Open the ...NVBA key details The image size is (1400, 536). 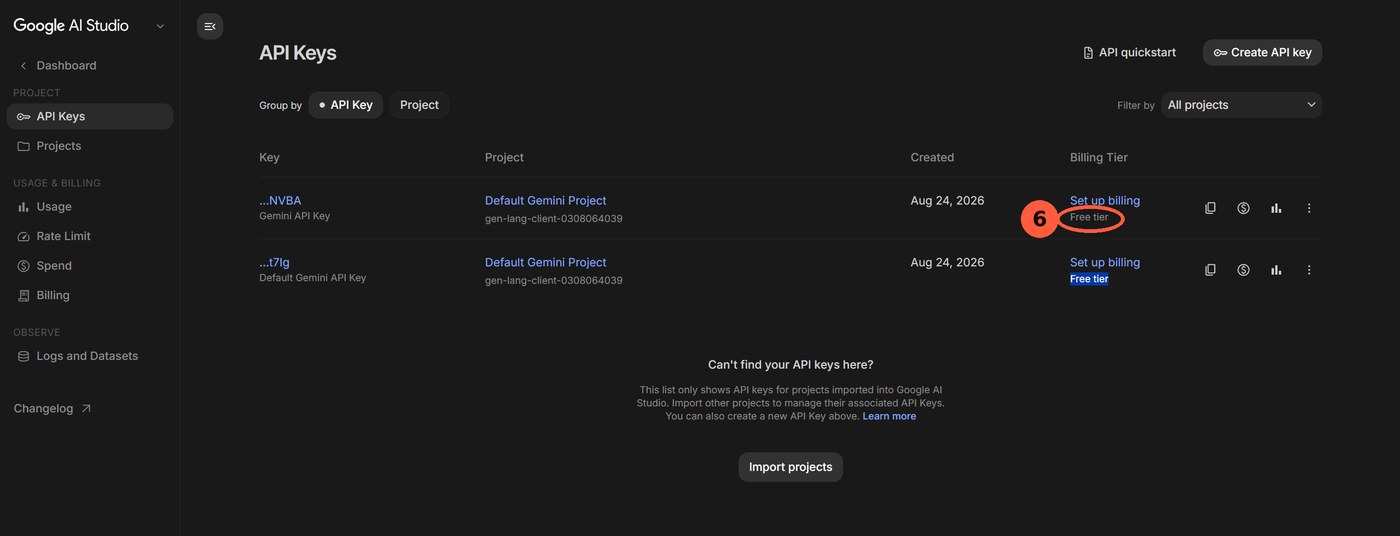[x=280, y=200]
